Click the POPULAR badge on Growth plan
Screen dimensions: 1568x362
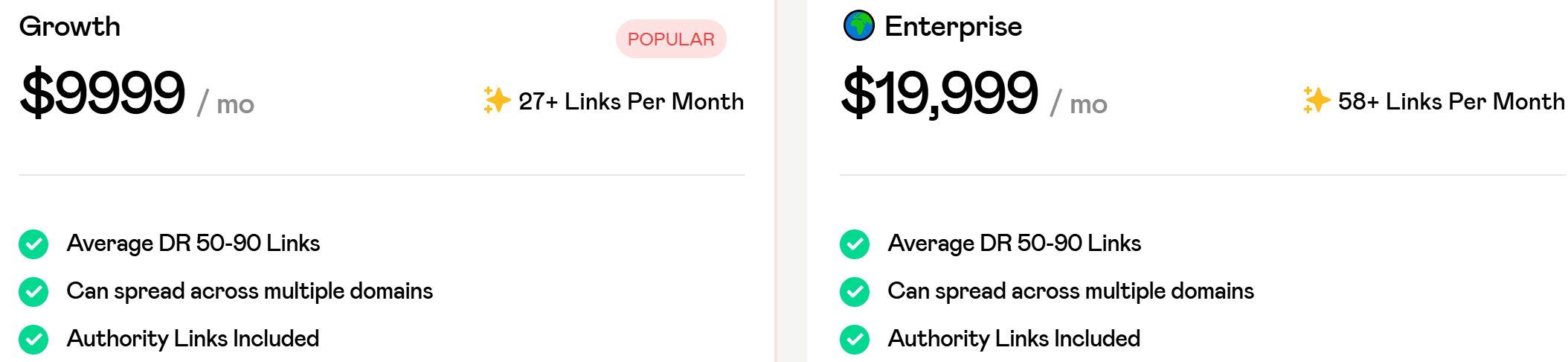[x=671, y=39]
